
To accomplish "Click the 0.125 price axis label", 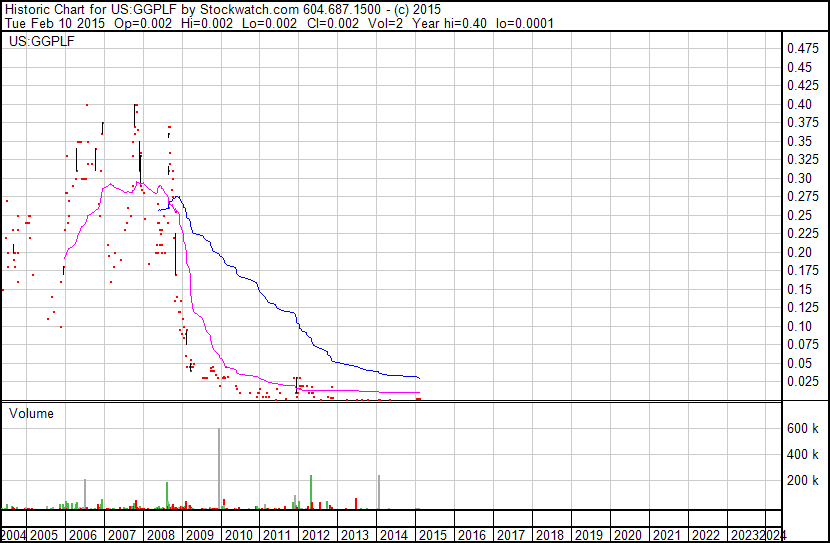I will pos(803,307).
